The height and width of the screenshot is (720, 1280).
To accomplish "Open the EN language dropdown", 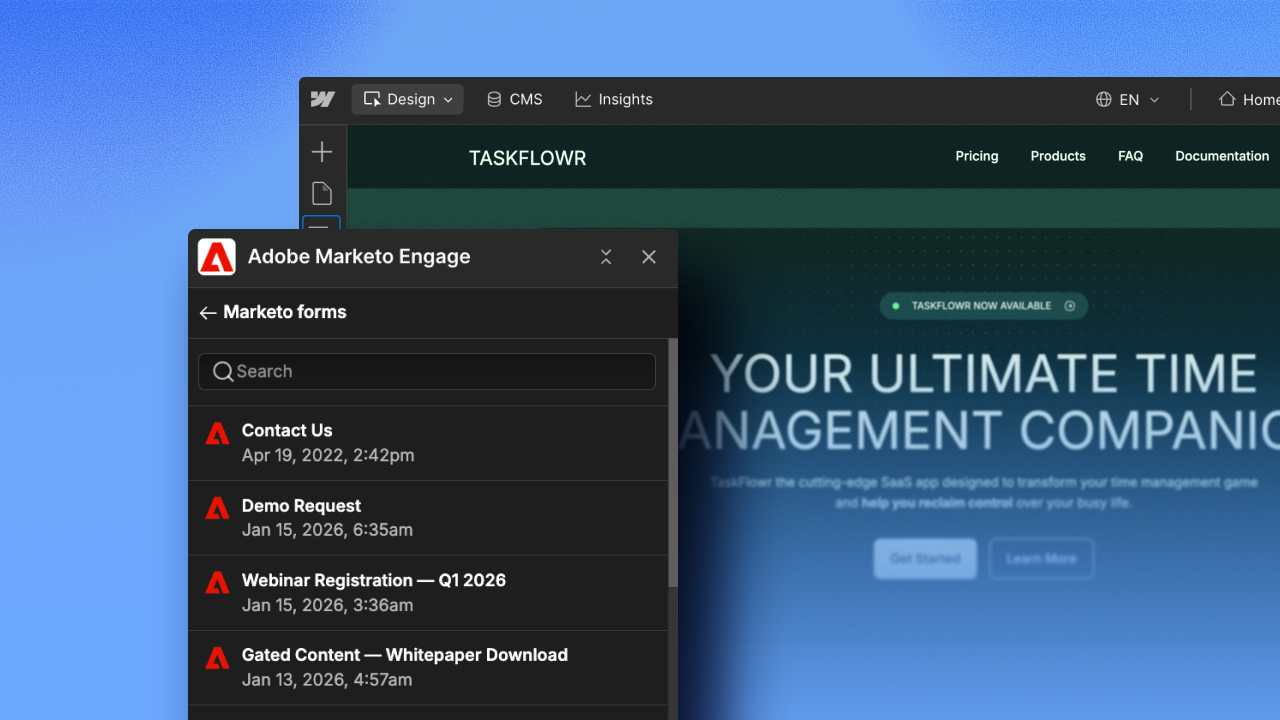I will pos(1128,99).
